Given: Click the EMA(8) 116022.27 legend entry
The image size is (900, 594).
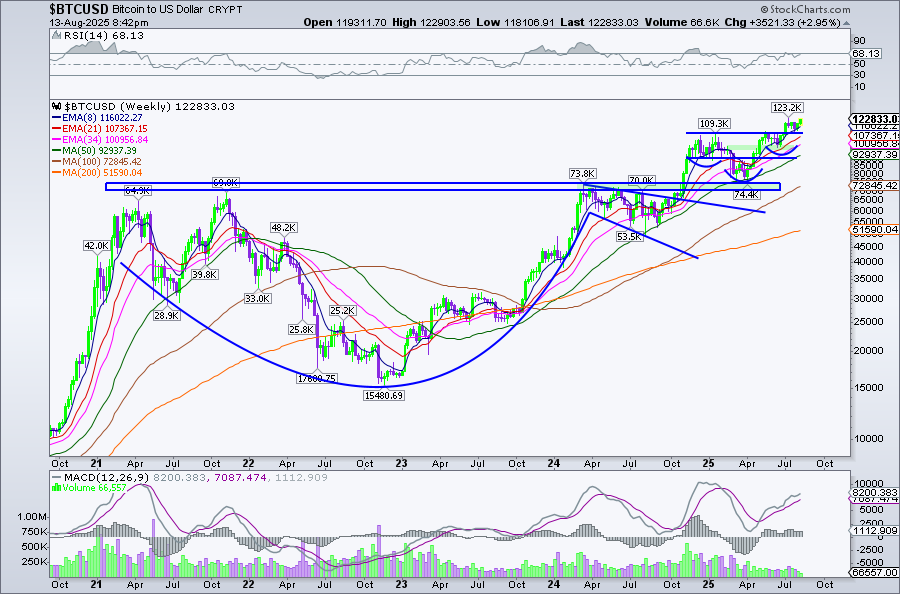Looking at the screenshot, I should click(x=102, y=118).
